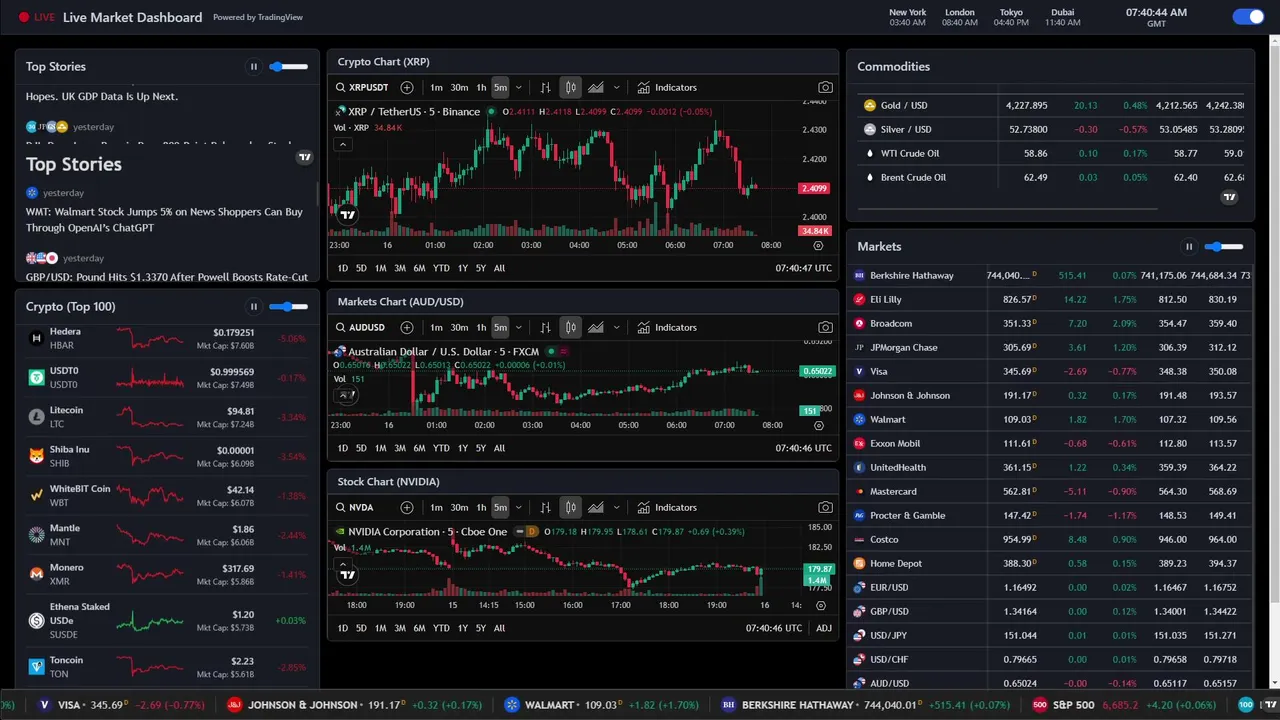Select 1m interval in XRP chart
Viewport: 1280px width, 720px height.
coord(436,87)
